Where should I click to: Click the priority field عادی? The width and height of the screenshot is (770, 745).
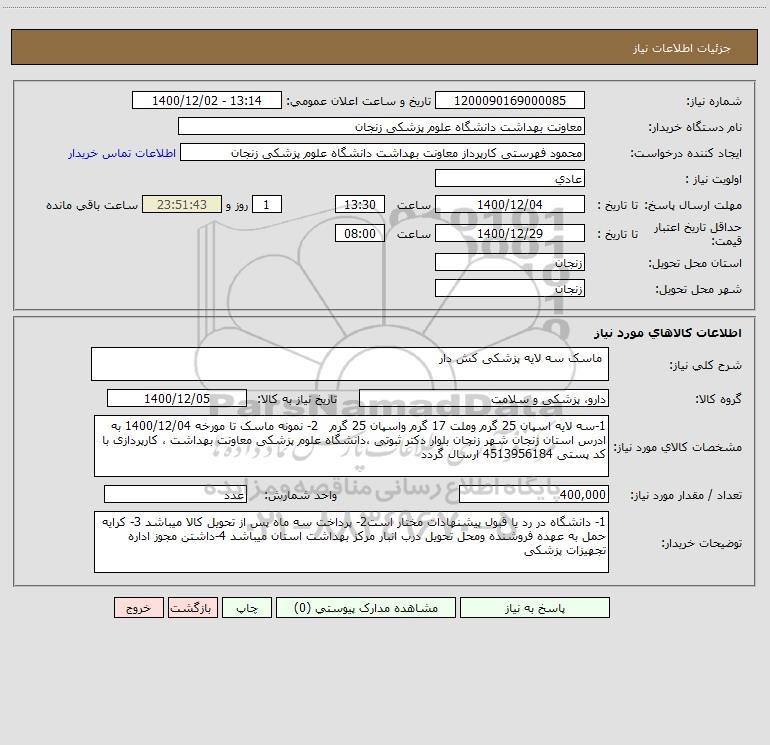point(510,179)
